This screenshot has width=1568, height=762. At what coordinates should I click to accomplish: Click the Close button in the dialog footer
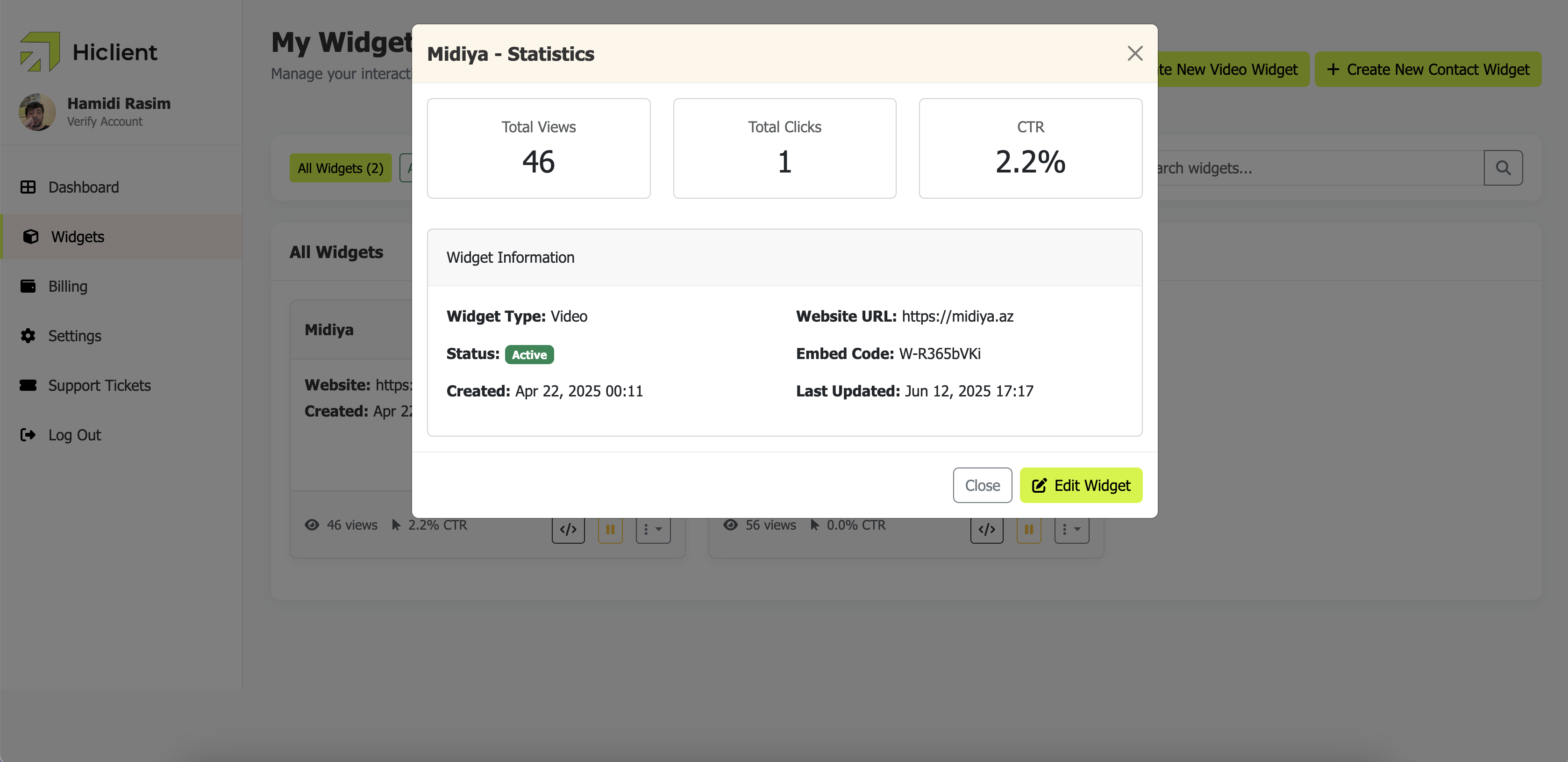[x=983, y=485]
